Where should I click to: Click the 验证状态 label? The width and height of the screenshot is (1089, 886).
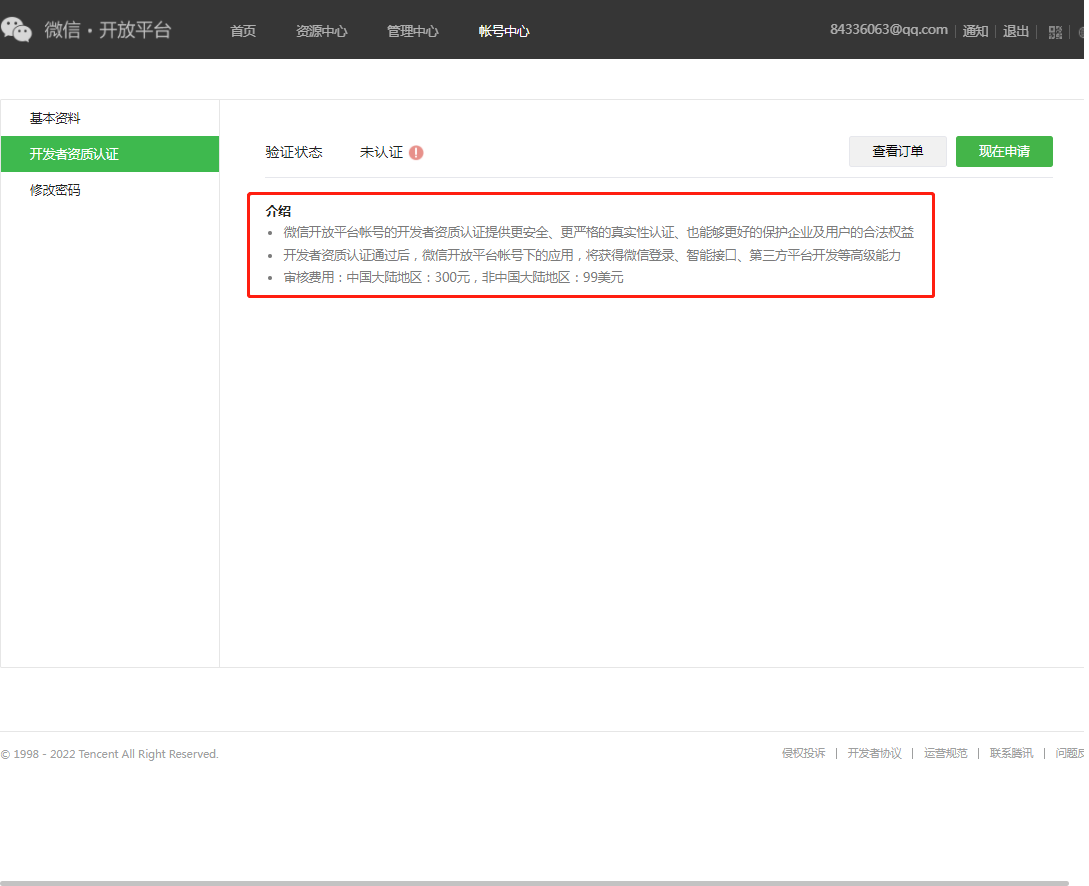[x=294, y=152]
